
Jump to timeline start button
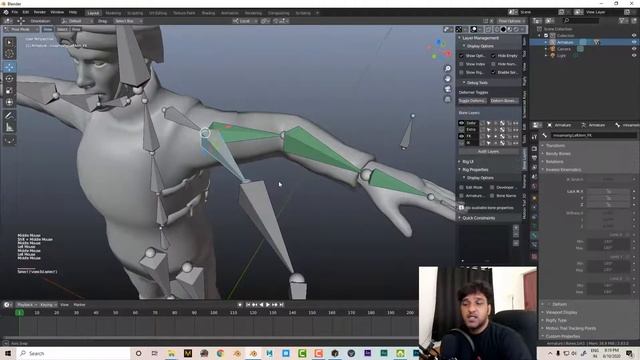[248, 305]
